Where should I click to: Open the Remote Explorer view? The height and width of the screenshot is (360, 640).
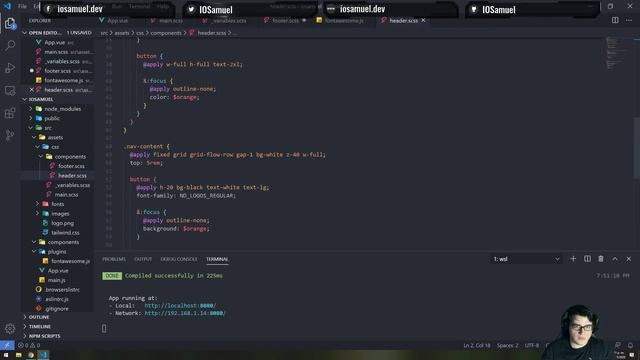[10, 90]
